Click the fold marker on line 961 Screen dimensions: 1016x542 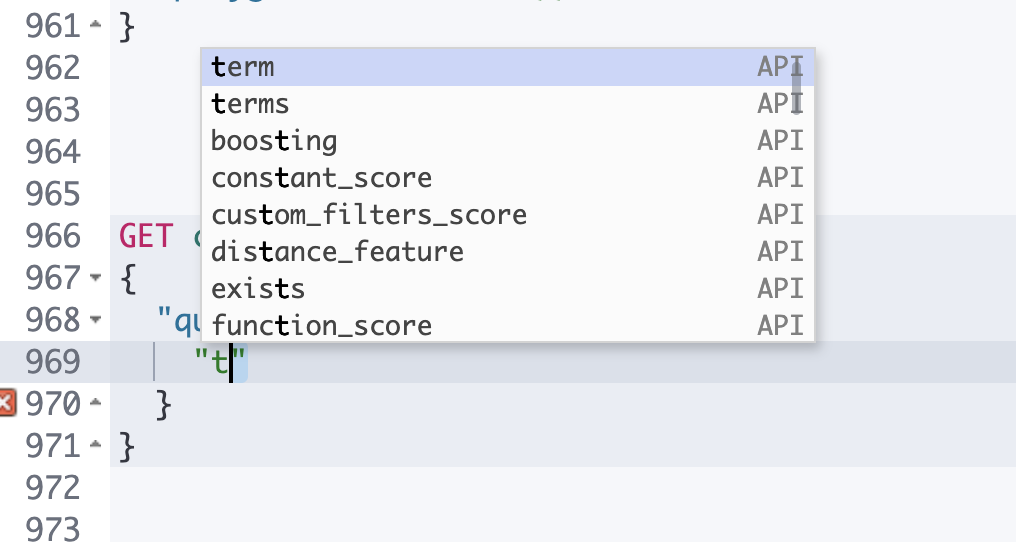pos(95,24)
